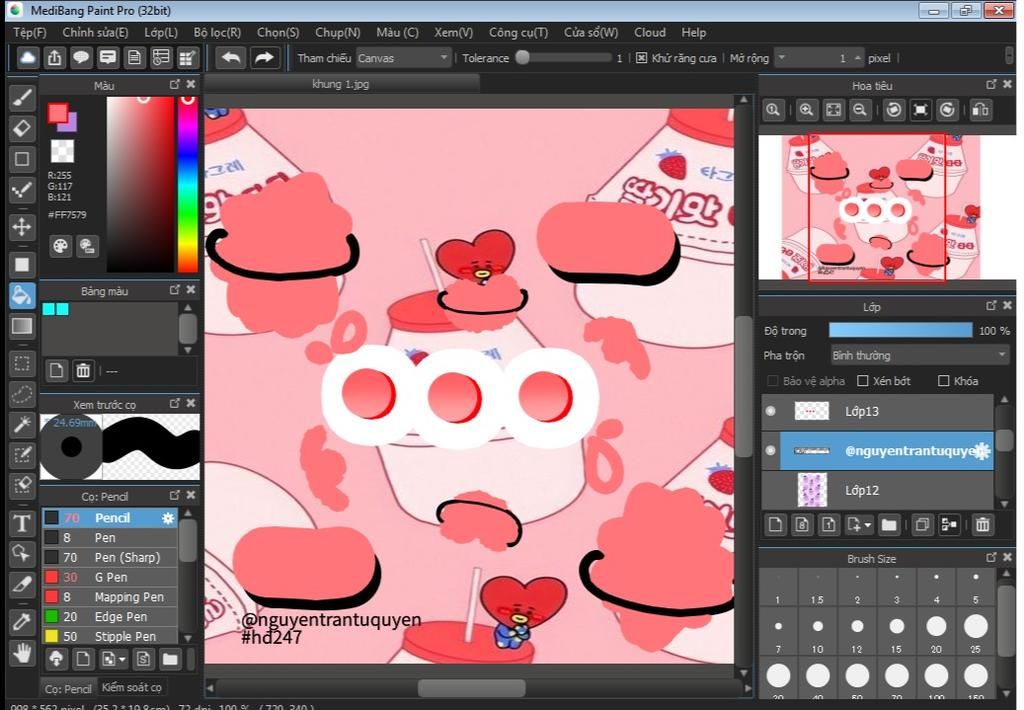Open the Bộ lọc(R) menu
The height and width of the screenshot is (710, 1024).
tap(217, 33)
